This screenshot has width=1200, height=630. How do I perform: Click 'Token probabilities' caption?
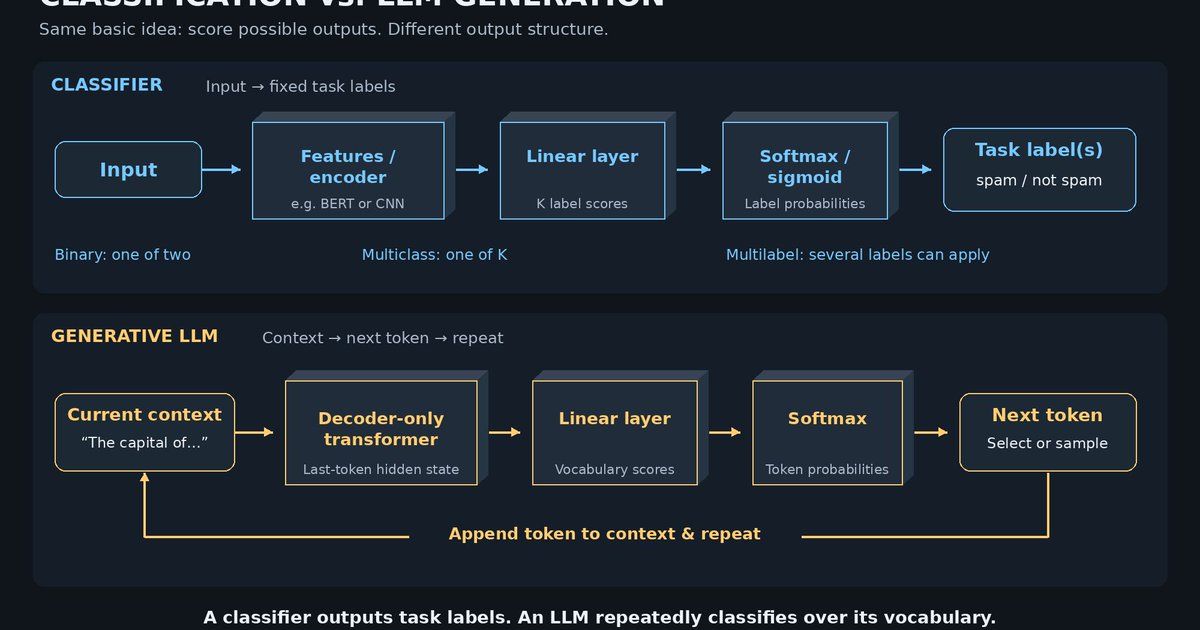827,470
